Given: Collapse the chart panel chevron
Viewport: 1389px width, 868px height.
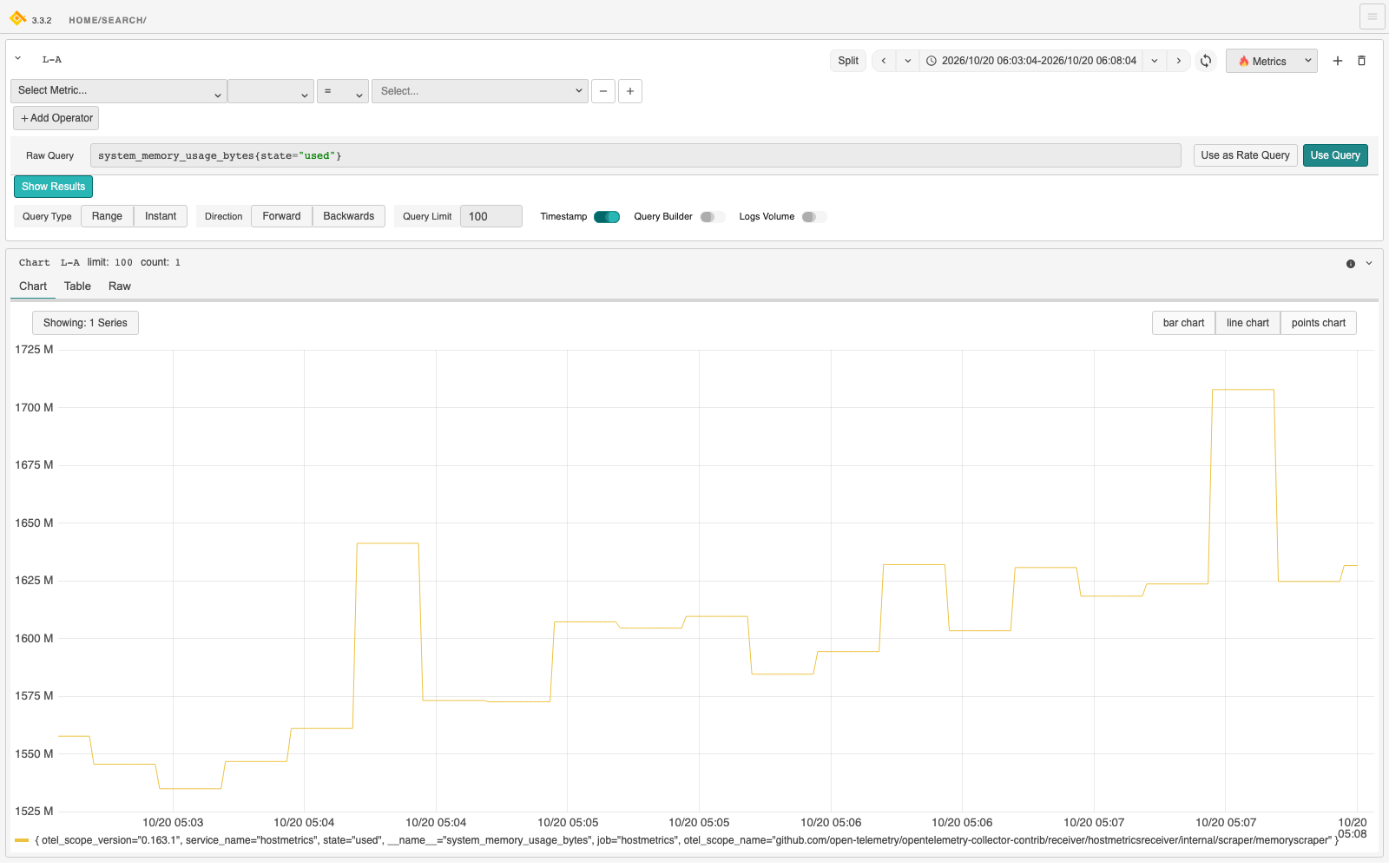Looking at the screenshot, I should [1369, 263].
